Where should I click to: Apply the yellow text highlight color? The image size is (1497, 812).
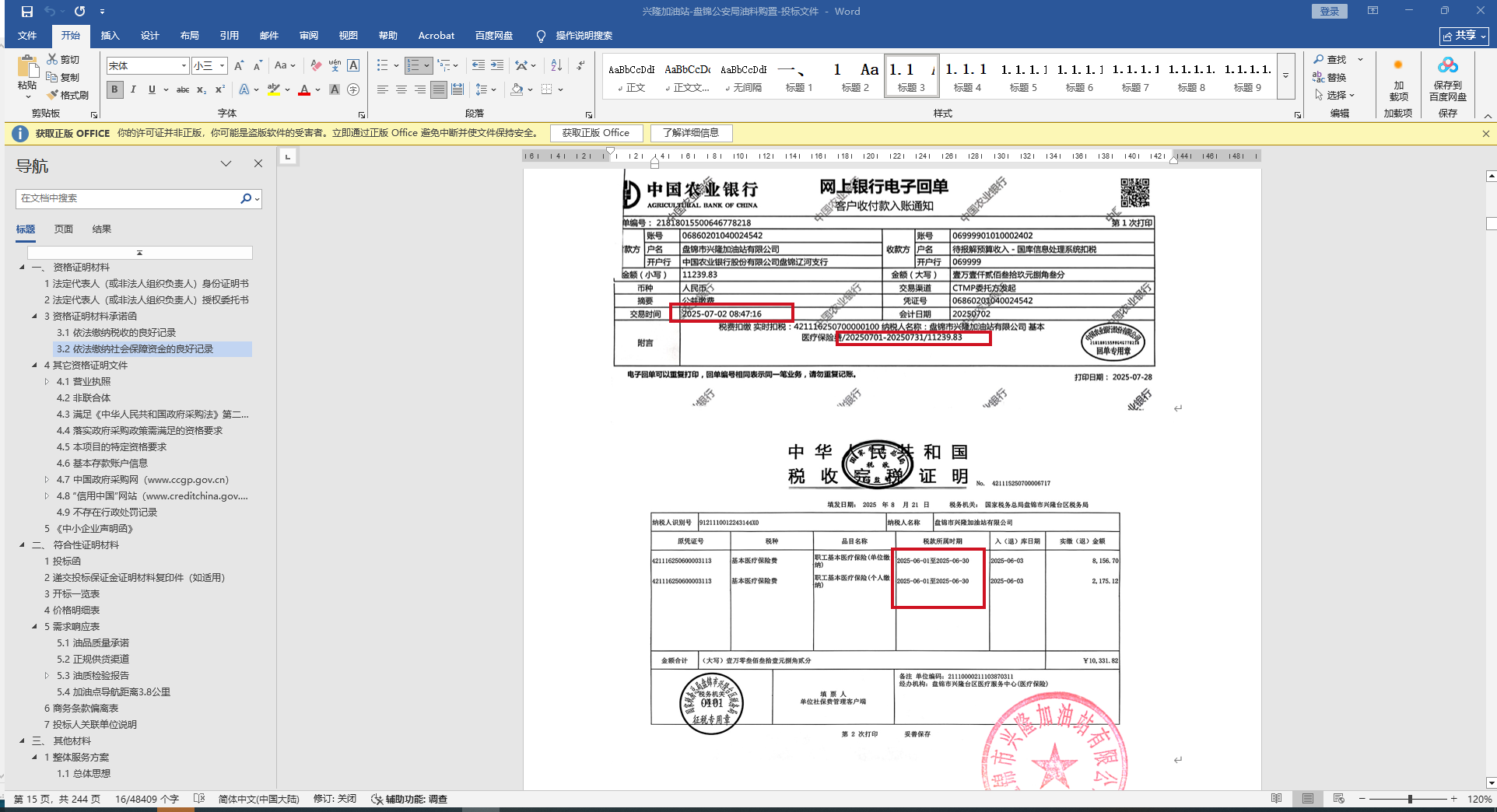point(273,89)
